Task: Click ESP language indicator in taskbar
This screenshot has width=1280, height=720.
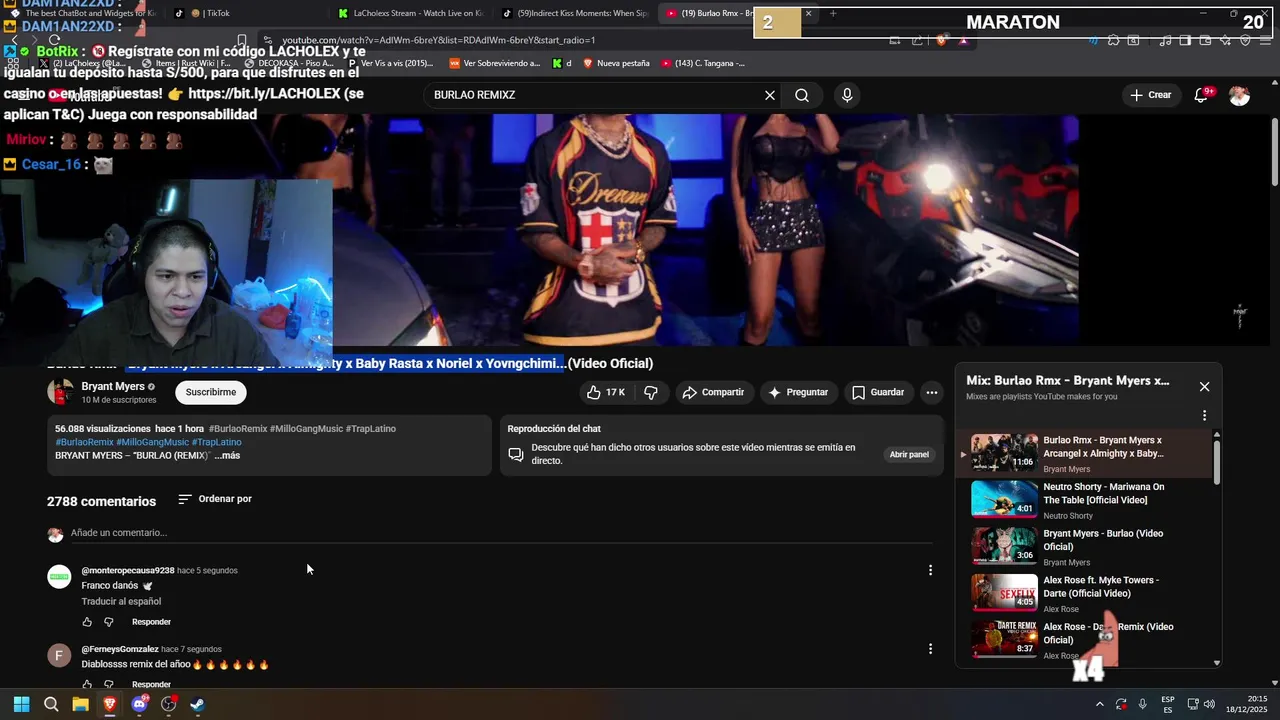Action: [x=1167, y=704]
